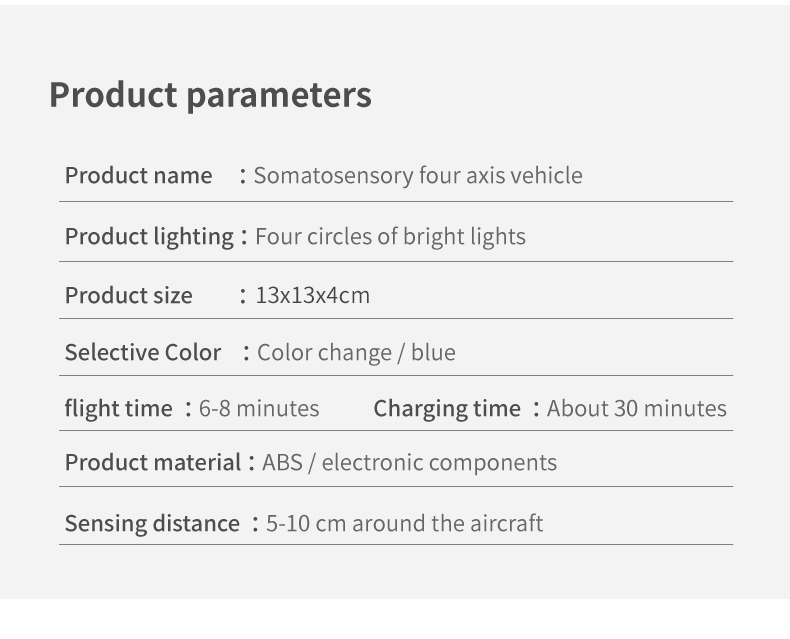Click 5-10 cm around the aircraft text
This screenshot has height=639, width=790.
pos(405,524)
